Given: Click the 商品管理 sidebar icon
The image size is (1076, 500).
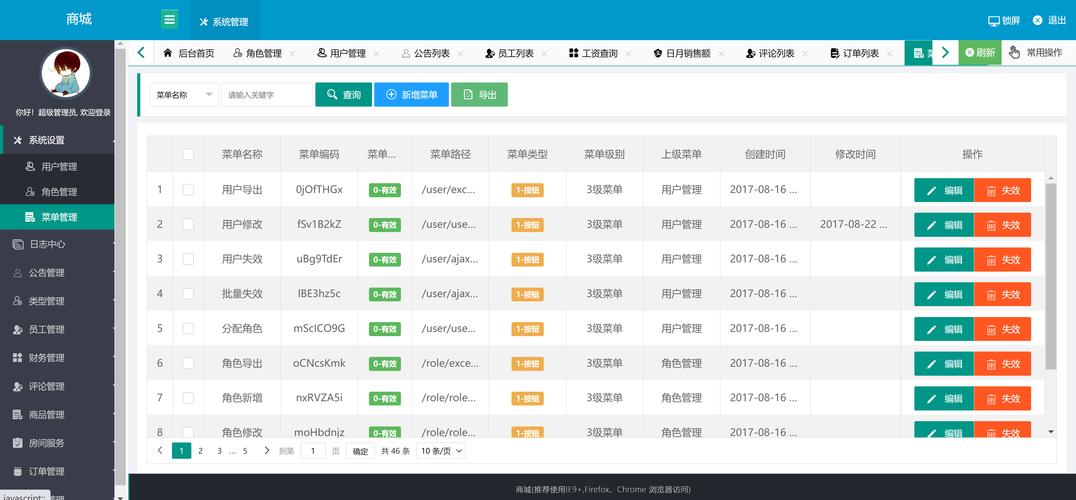Looking at the screenshot, I should point(18,415).
